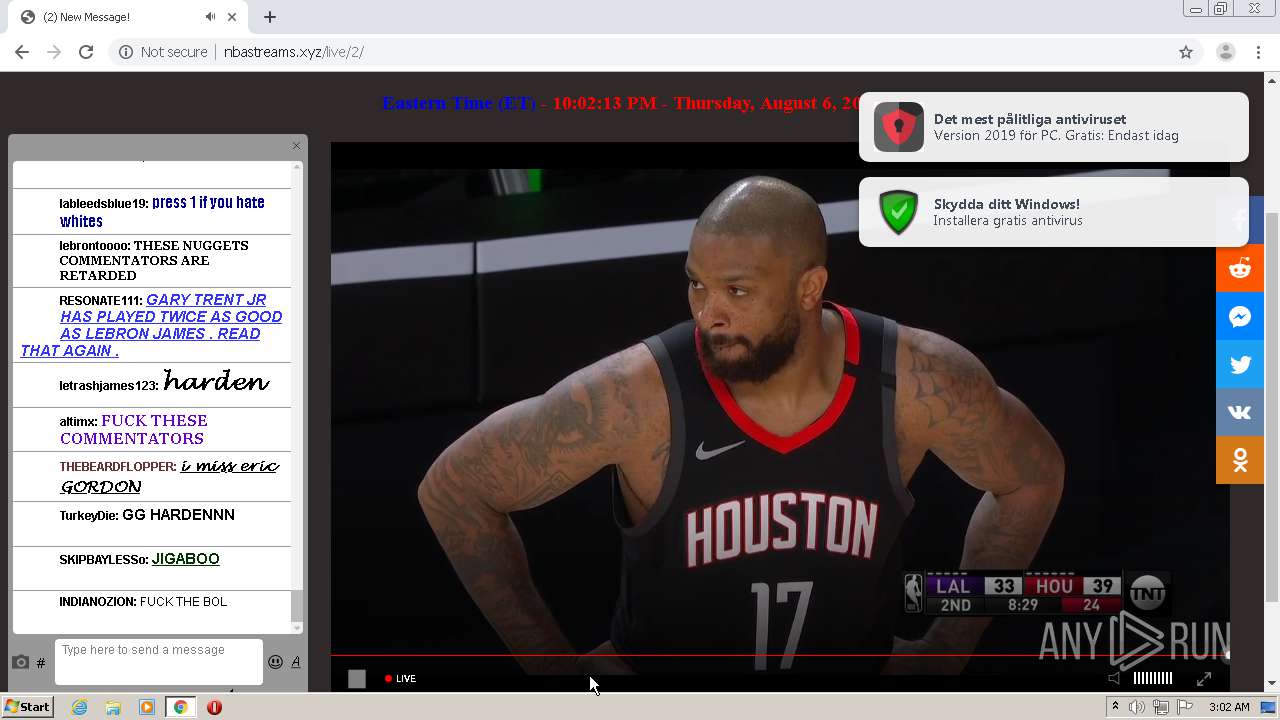Click the browser forward arrow
Viewport: 1280px width, 720px height.
(x=54, y=52)
